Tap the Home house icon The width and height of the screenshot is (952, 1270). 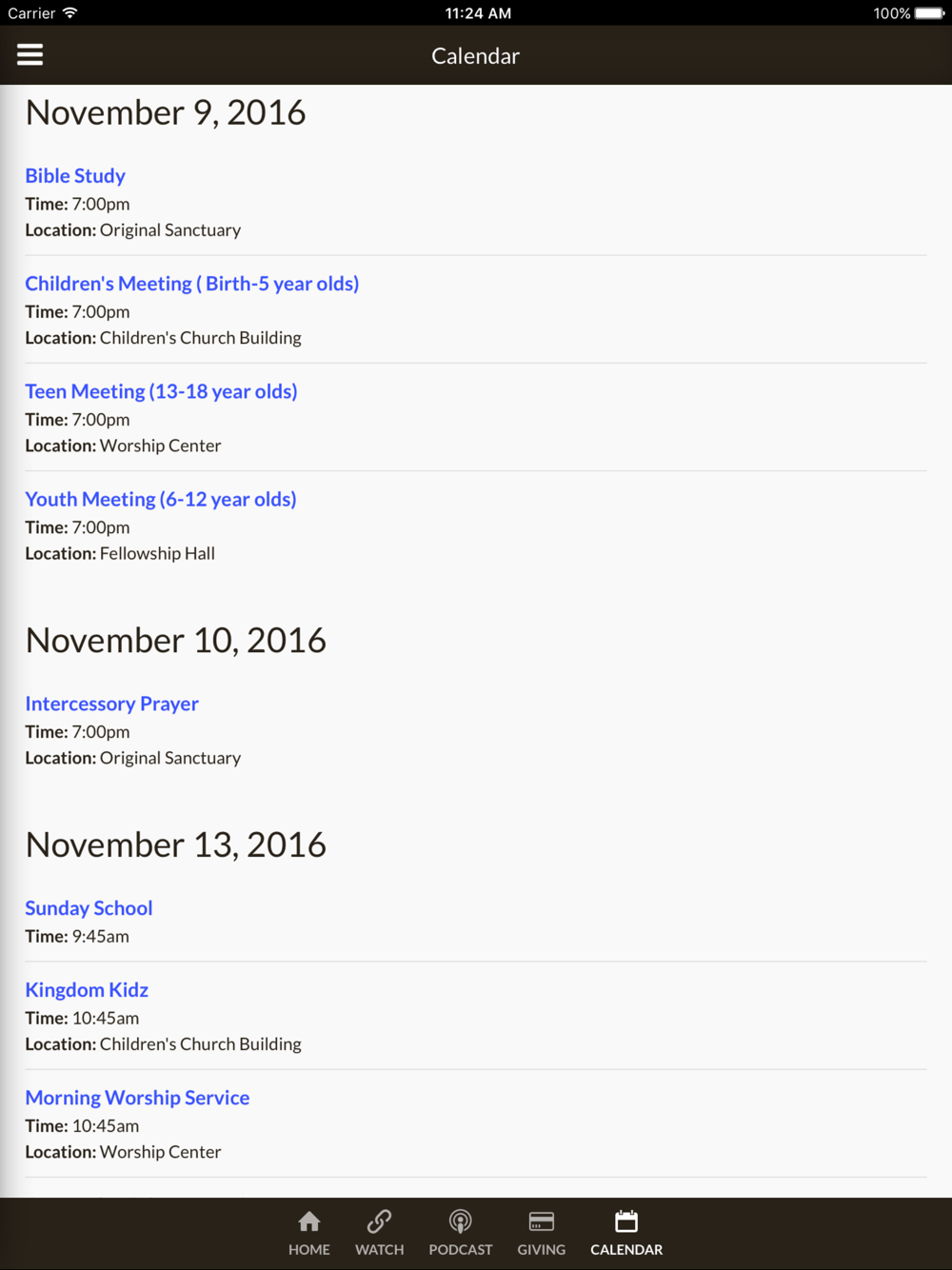[x=309, y=1221]
